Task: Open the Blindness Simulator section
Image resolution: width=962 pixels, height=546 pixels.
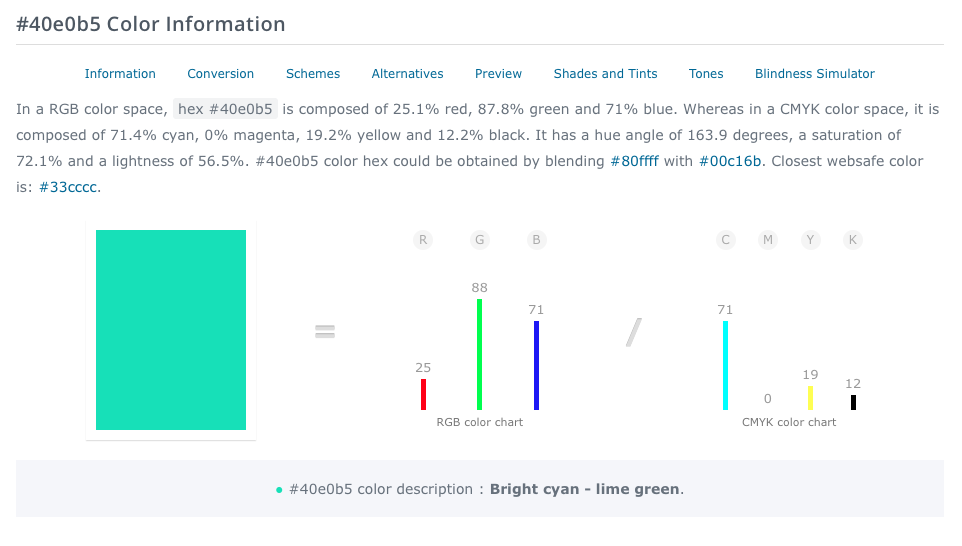Action: pos(815,74)
